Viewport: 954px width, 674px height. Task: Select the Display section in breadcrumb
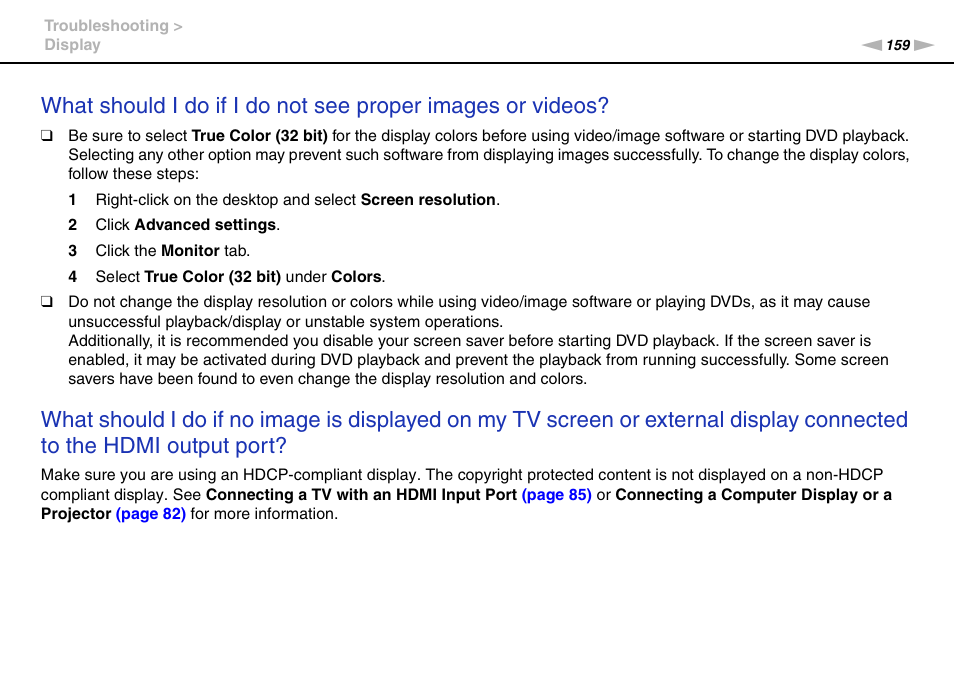(71, 44)
